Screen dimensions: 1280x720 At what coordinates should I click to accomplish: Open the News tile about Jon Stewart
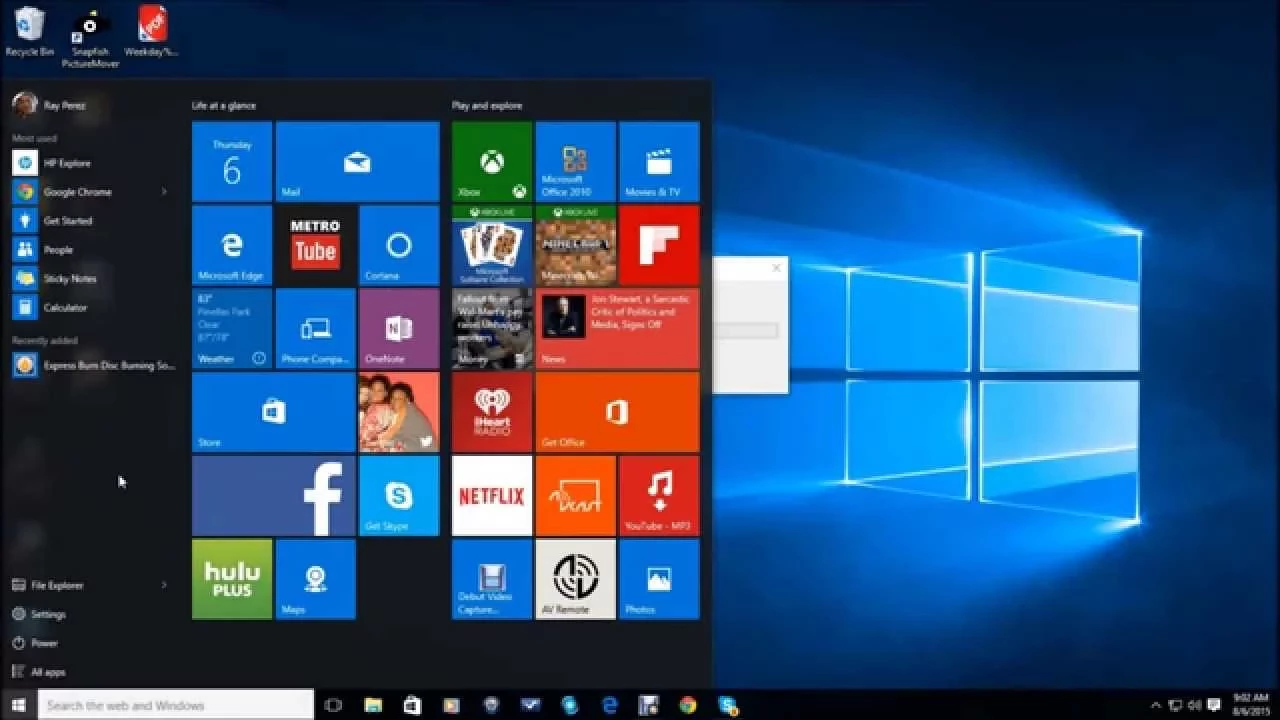coord(617,329)
